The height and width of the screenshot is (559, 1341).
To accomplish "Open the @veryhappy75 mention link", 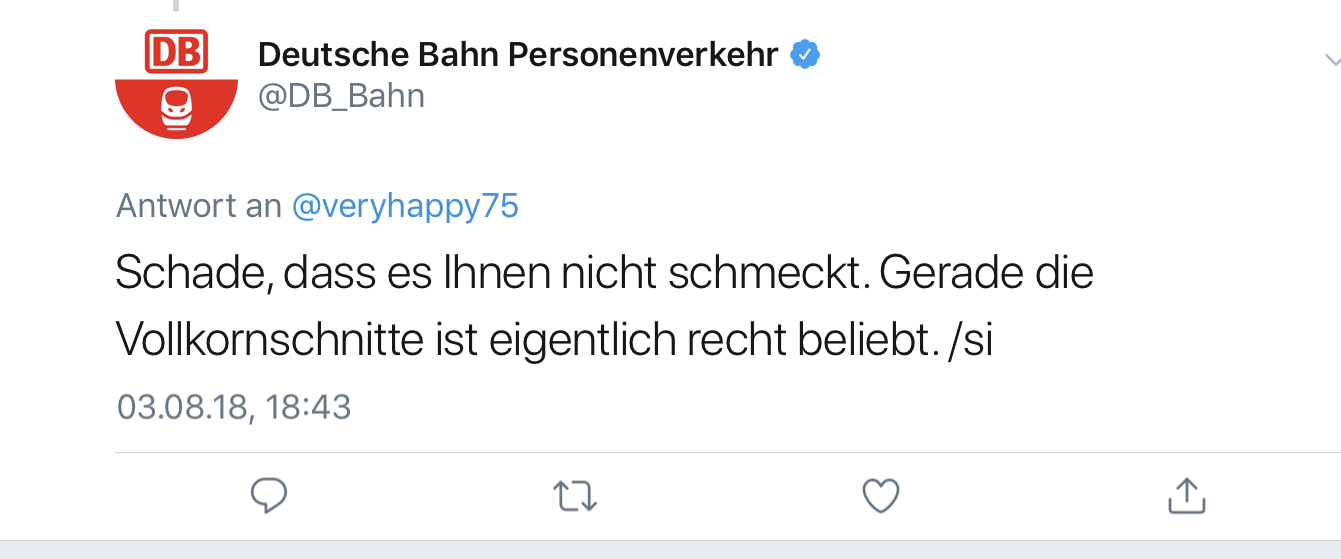I will (405, 206).
